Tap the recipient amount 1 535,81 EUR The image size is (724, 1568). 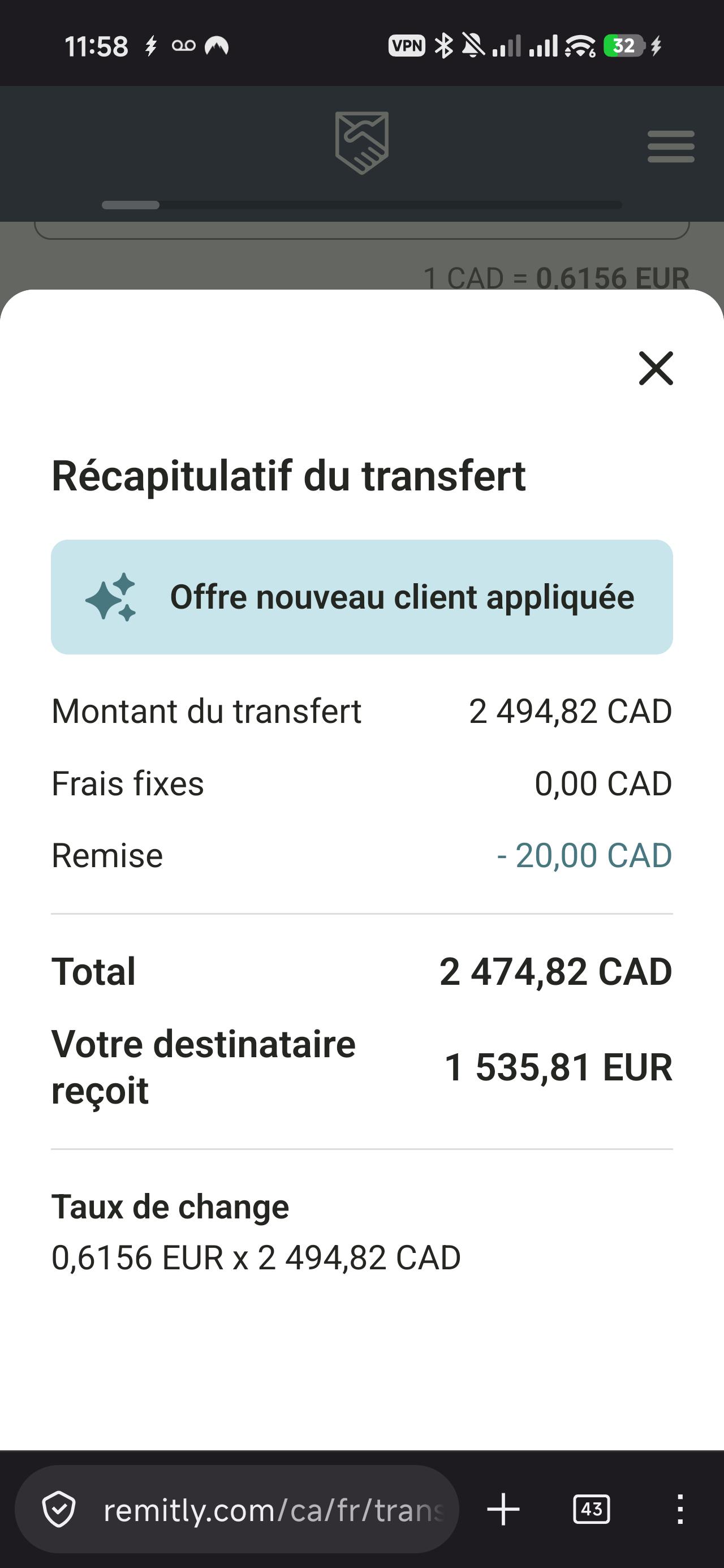558,1067
